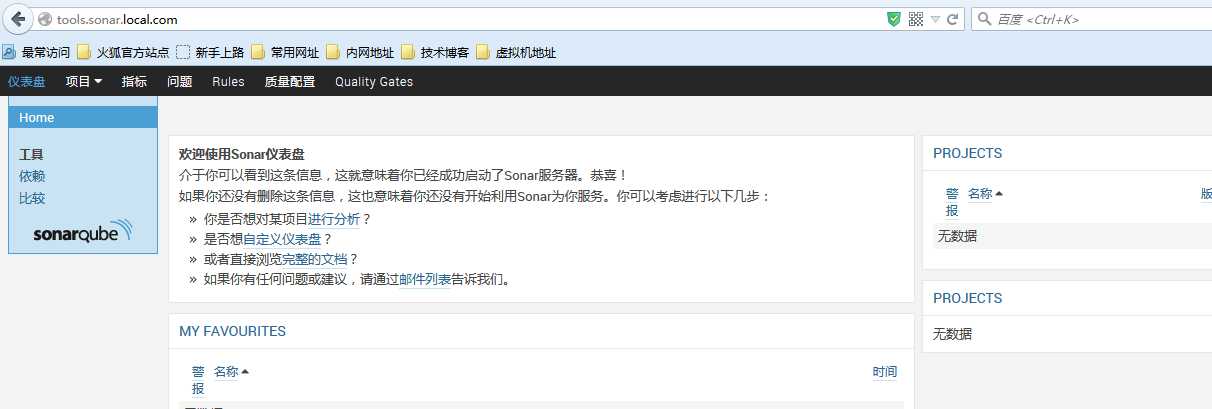Open the 完整的文档 link

pyautogui.click(x=315, y=259)
